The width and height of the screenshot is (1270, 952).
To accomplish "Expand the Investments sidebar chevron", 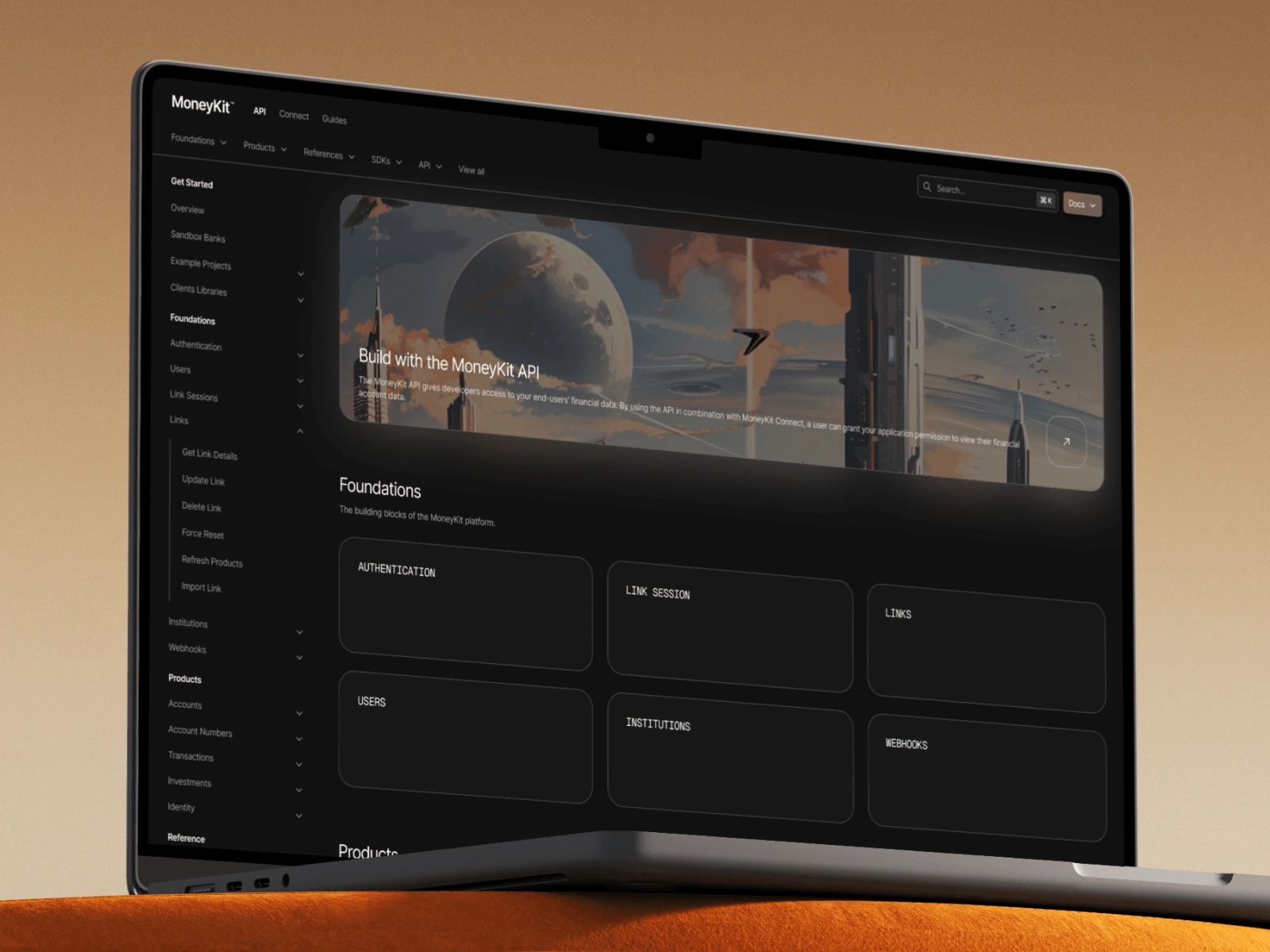I will coord(299,790).
